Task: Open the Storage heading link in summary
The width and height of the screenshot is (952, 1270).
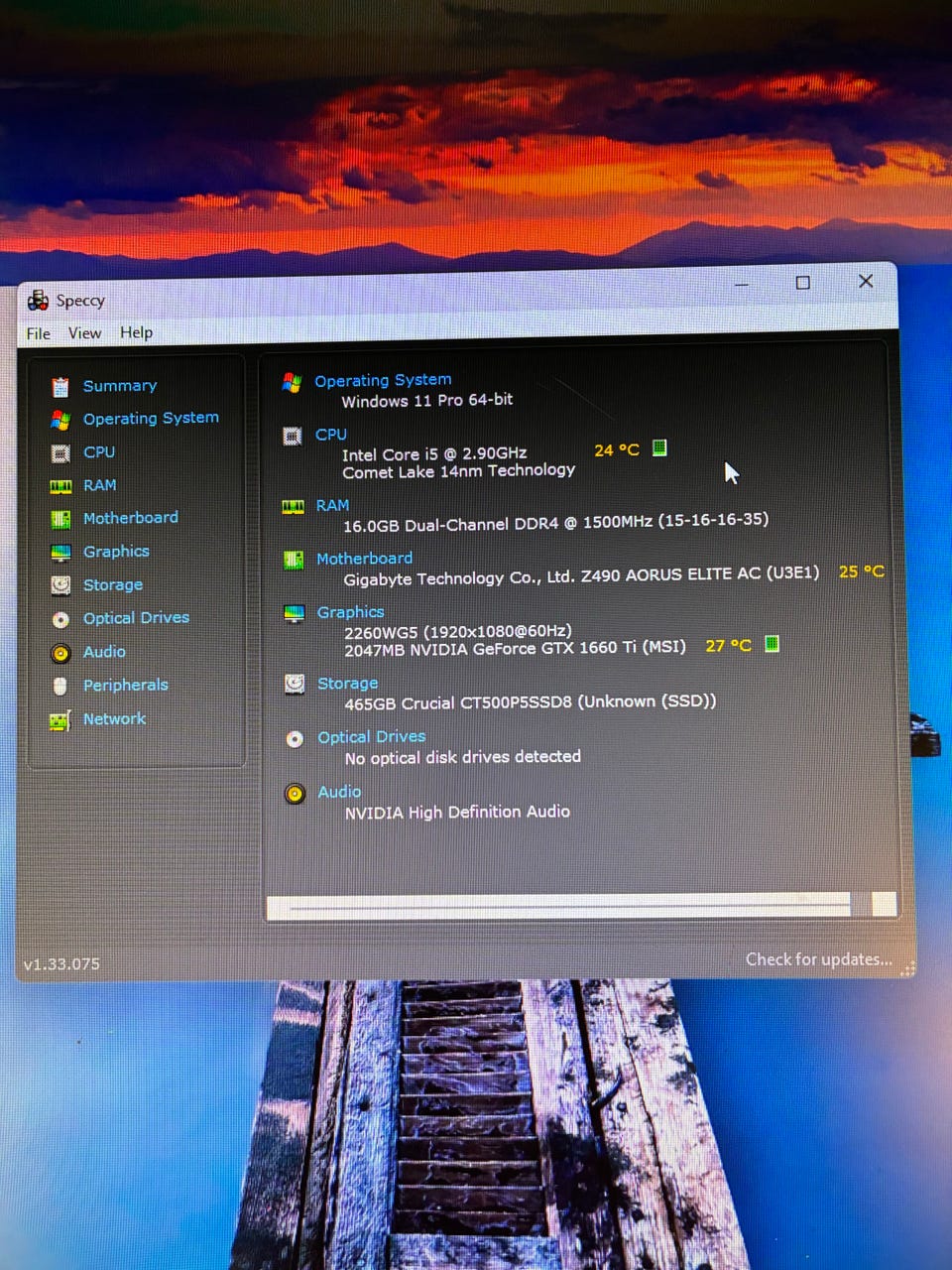Action: (347, 684)
